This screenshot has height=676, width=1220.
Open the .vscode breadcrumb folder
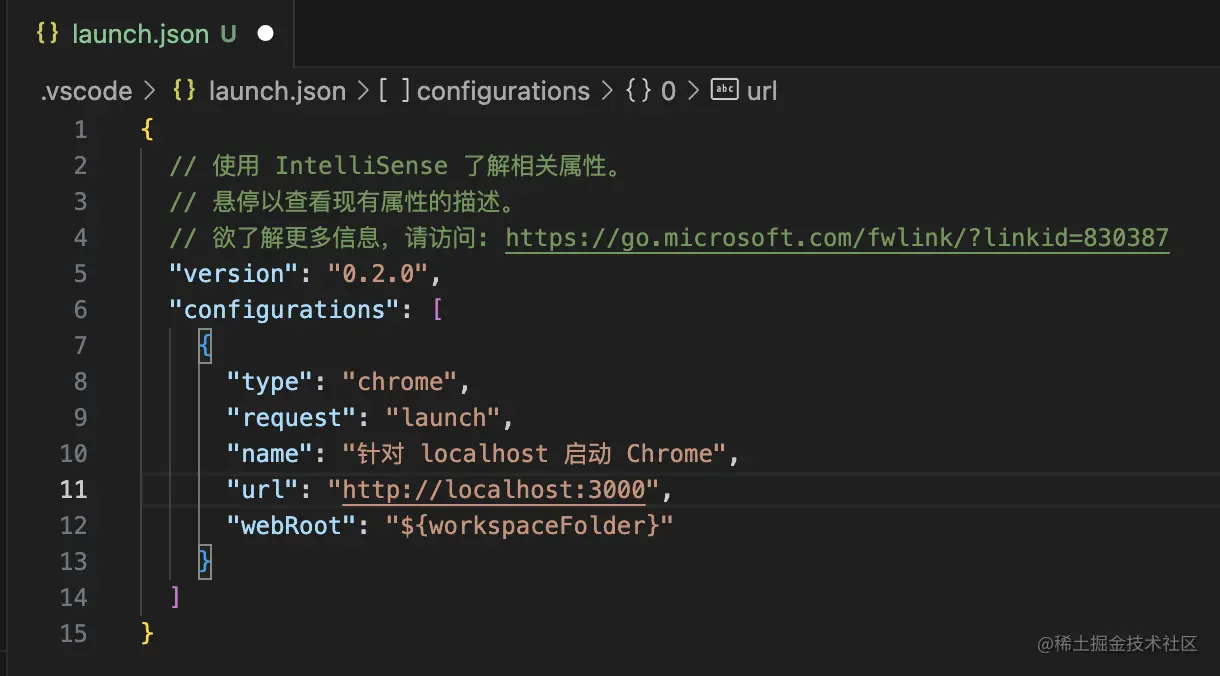point(86,91)
